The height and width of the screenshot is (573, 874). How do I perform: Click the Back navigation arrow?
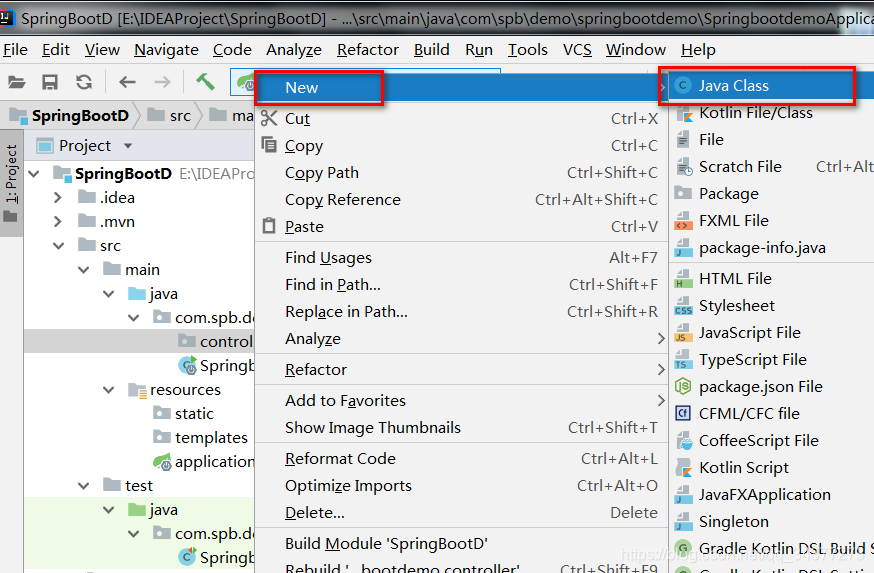coord(128,82)
